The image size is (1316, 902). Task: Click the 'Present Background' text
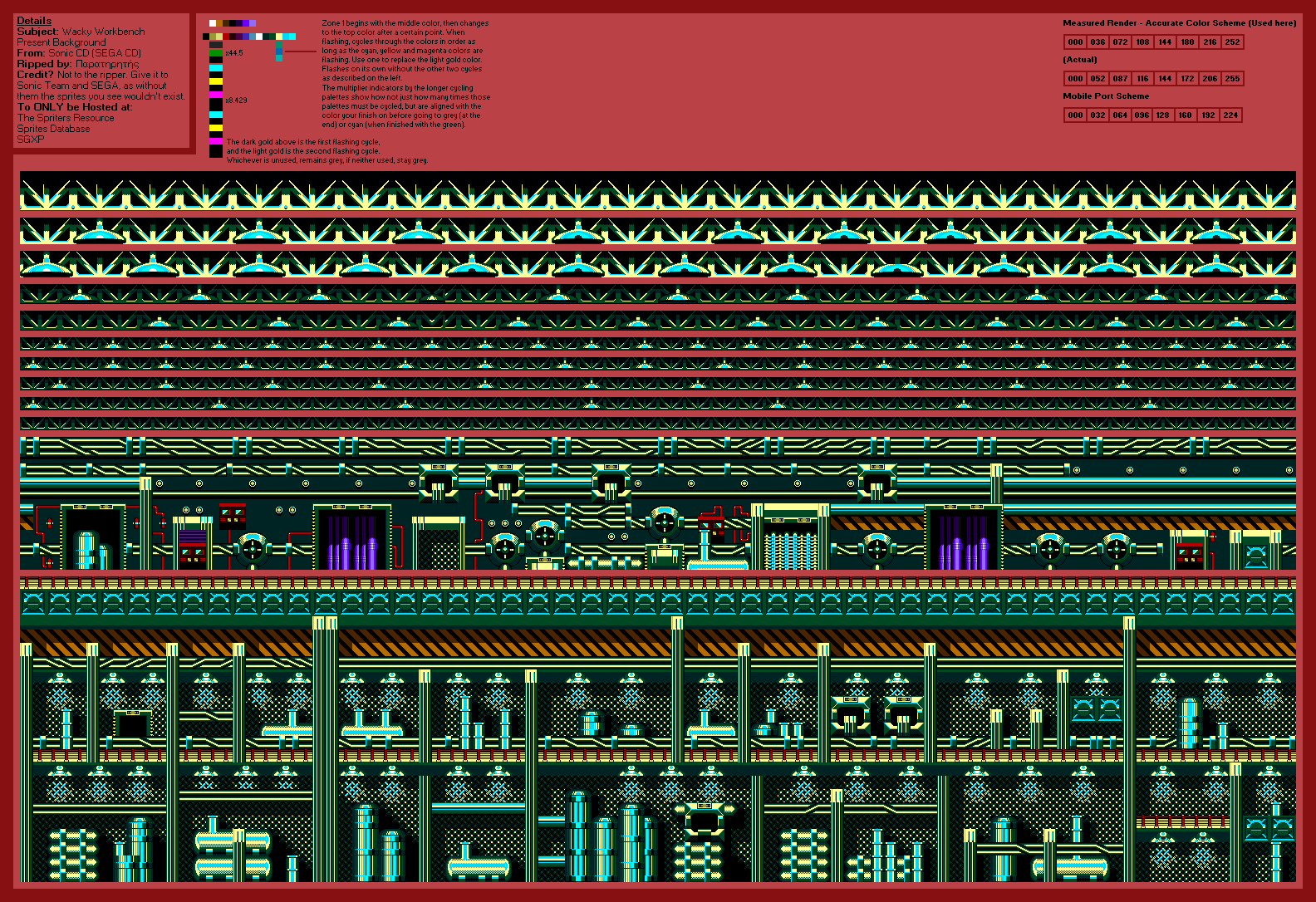click(x=61, y=42)
